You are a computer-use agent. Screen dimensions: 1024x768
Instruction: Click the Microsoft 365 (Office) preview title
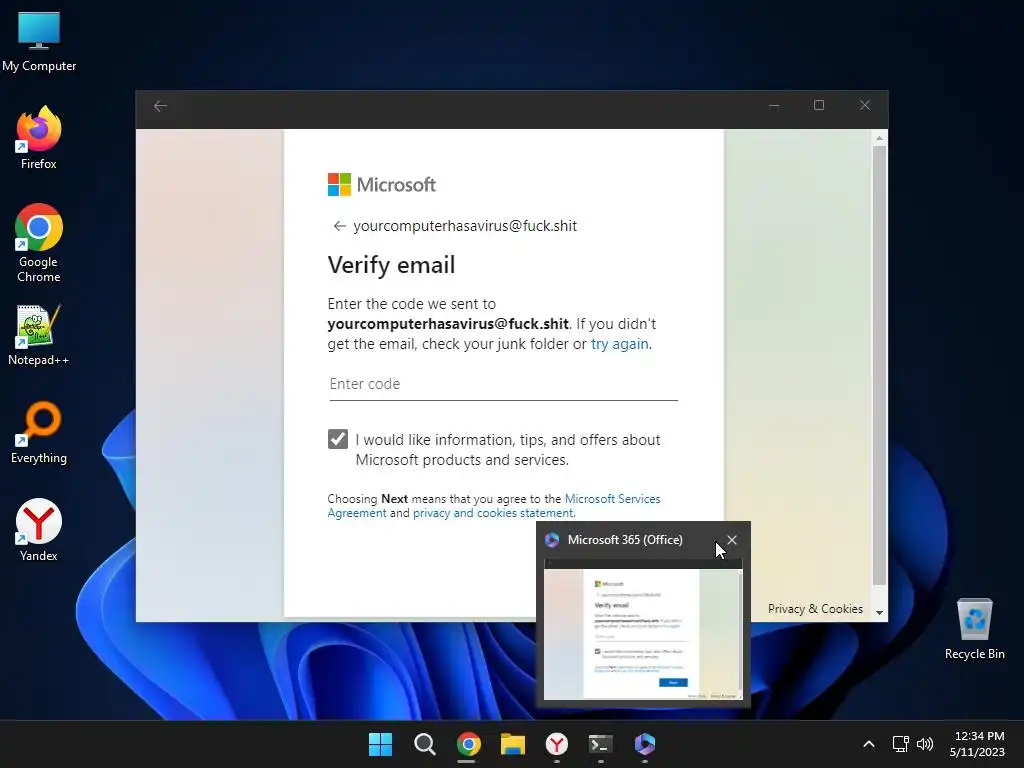pyautogui.click(x=625, y=540)
